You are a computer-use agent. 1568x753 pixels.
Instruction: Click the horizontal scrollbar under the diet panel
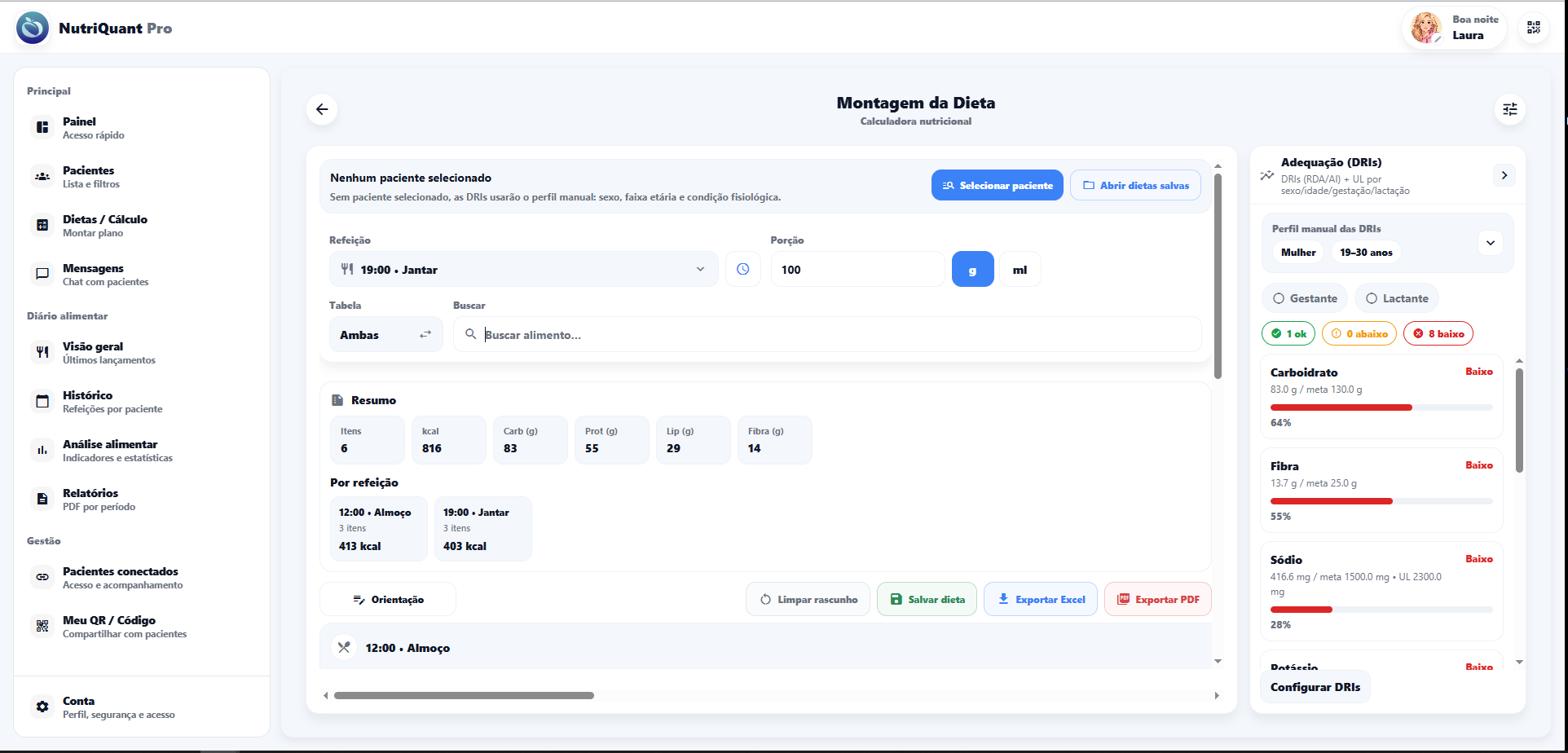coord(464,696)
